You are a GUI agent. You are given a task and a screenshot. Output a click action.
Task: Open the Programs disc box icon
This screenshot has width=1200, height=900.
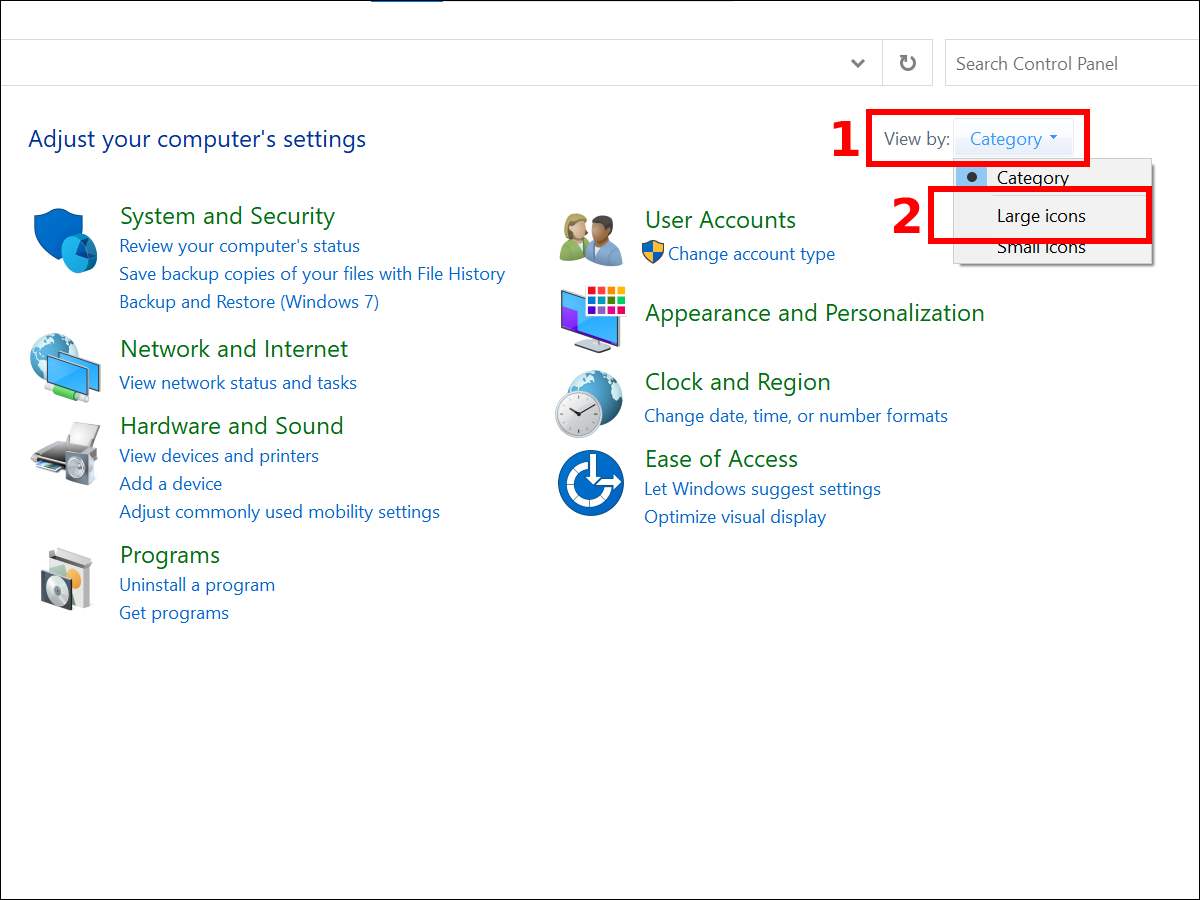click(67, 578)
